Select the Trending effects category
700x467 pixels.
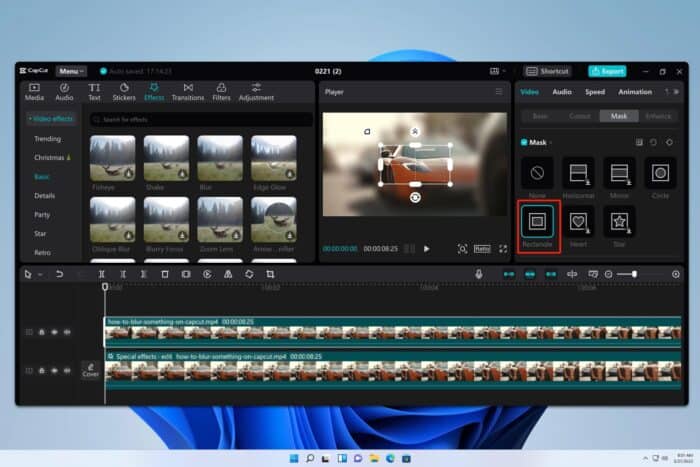click(x=47, y=139)
